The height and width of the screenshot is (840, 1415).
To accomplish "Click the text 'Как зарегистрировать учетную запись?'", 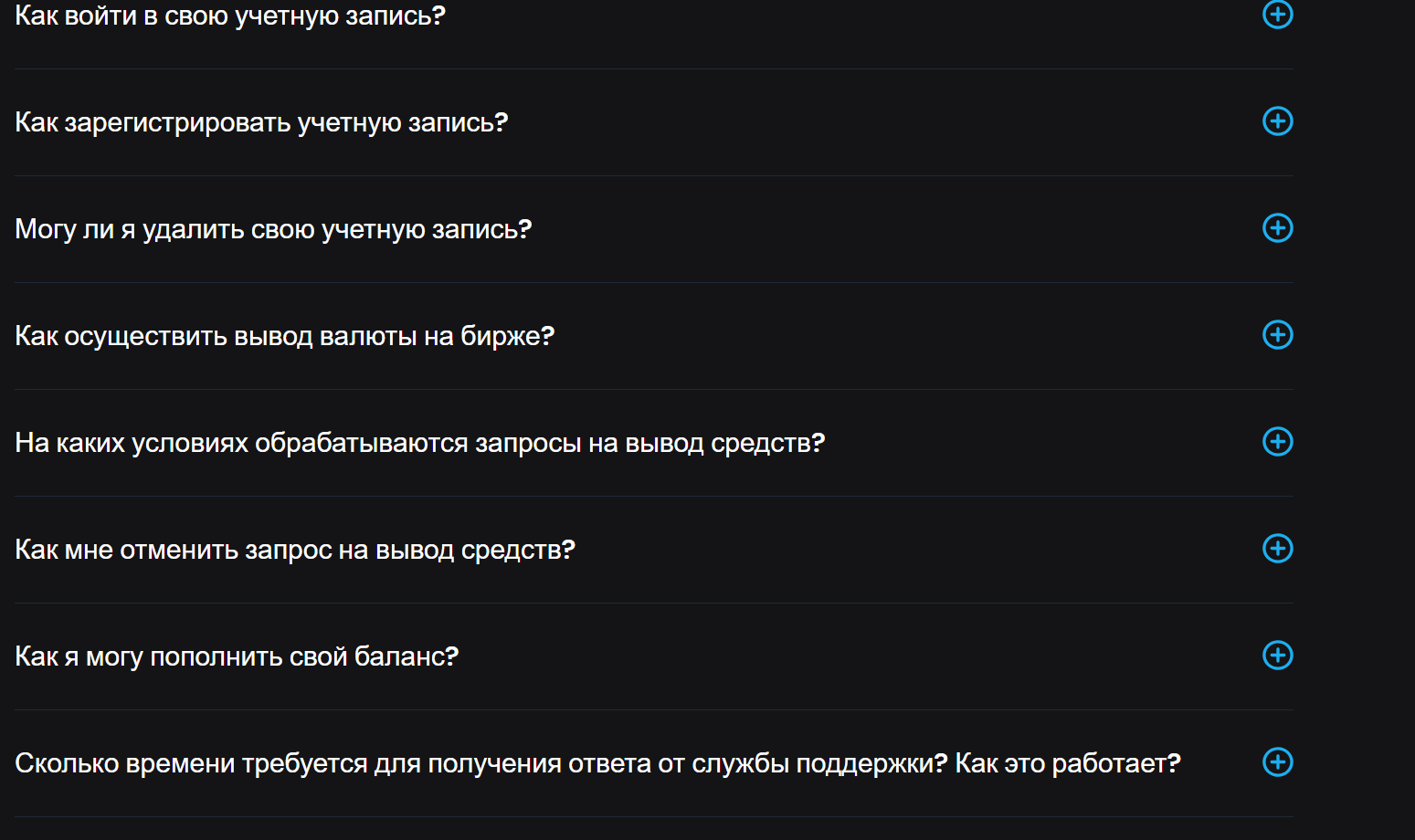I will [x=261, y=121].
